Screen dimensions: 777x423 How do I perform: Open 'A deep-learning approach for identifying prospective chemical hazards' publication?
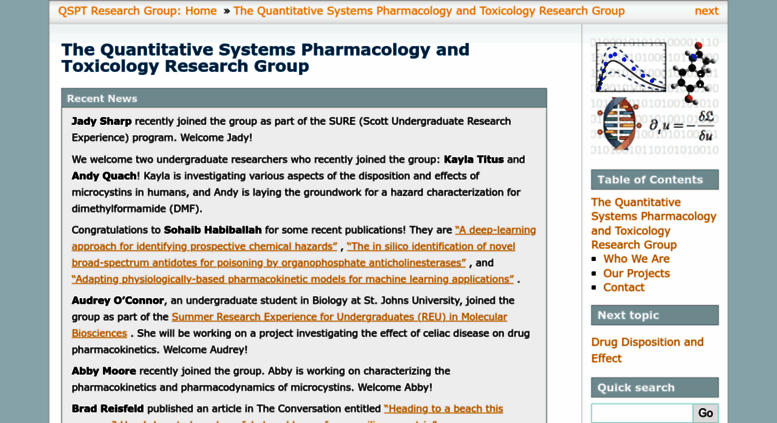(304, 238)
